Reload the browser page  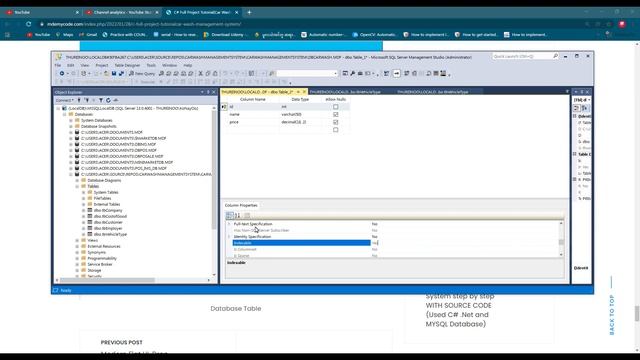(28, 24)
